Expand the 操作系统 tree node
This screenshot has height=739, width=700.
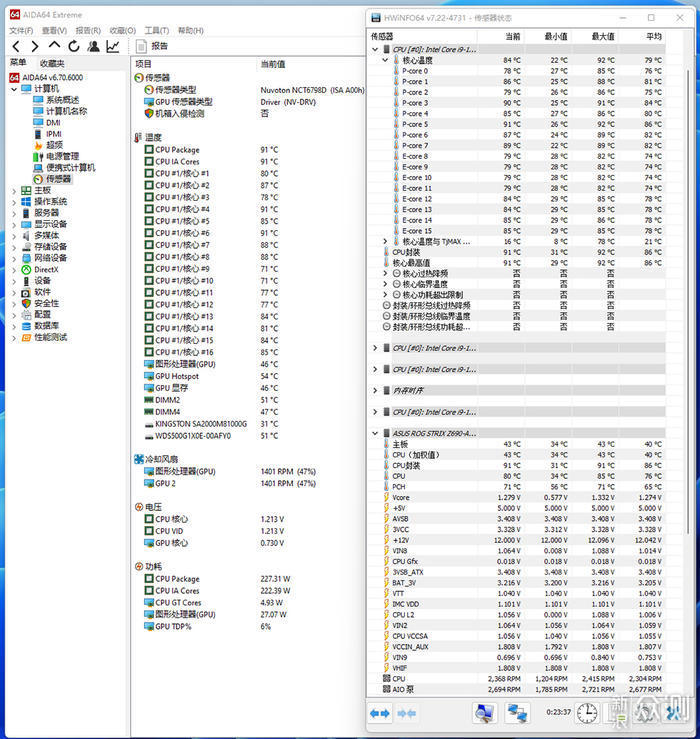(14, 202)
